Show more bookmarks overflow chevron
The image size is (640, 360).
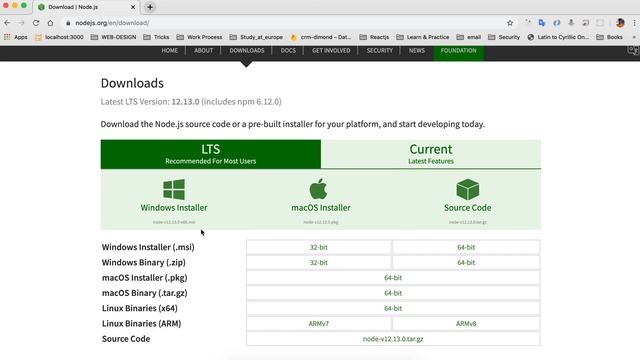coord(634,37)
